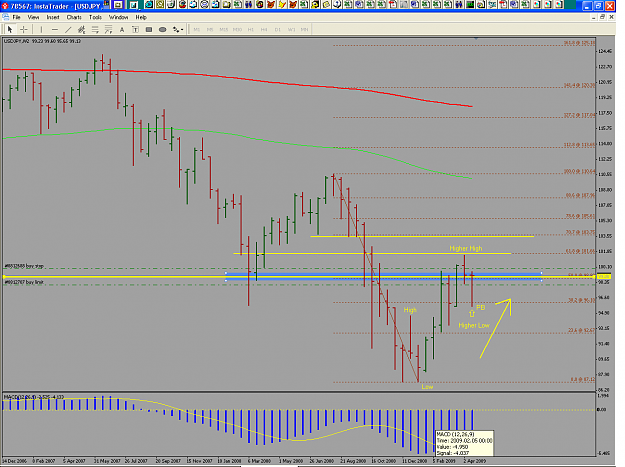The width and height of the screenshot is (625, 467).
Task: Open the Window menu
Action: tap(118, 17)
